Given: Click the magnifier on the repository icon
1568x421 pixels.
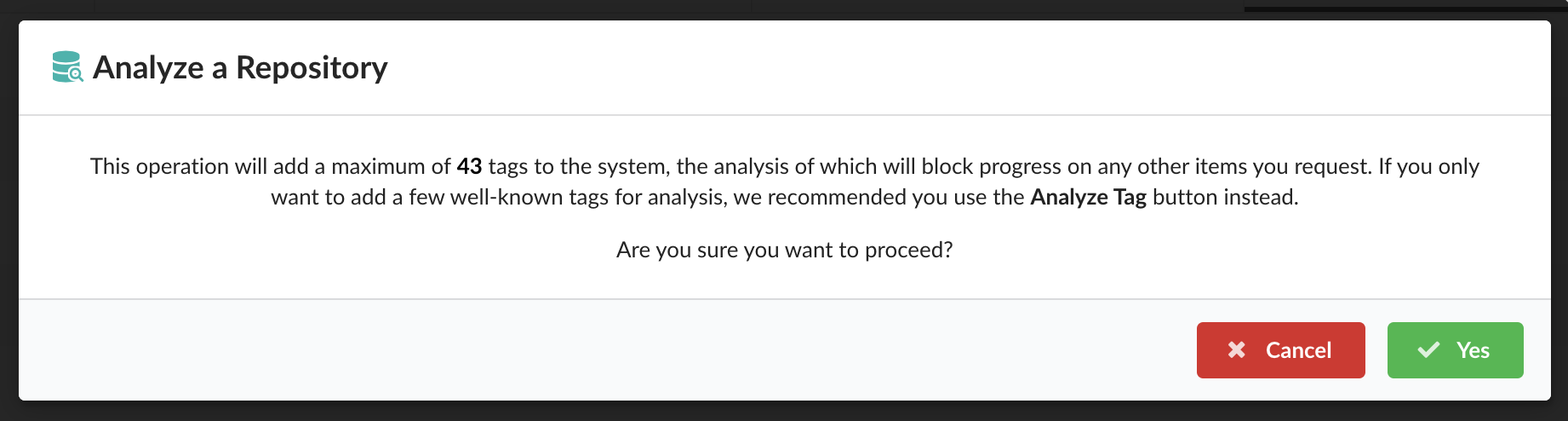Looking at the screenshot, I should pos(76,75).
